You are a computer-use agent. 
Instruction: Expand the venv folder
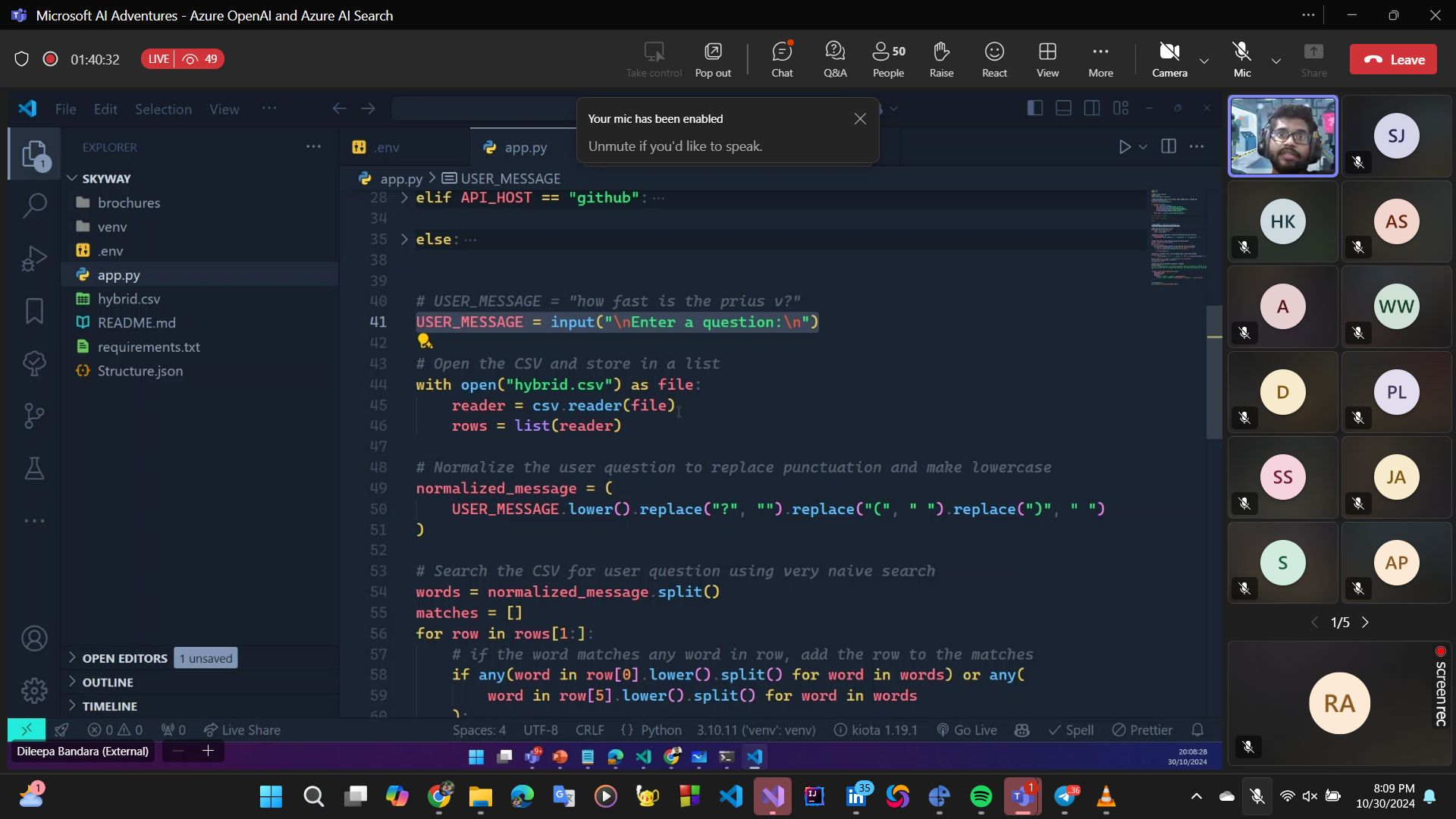pos(111,227)
